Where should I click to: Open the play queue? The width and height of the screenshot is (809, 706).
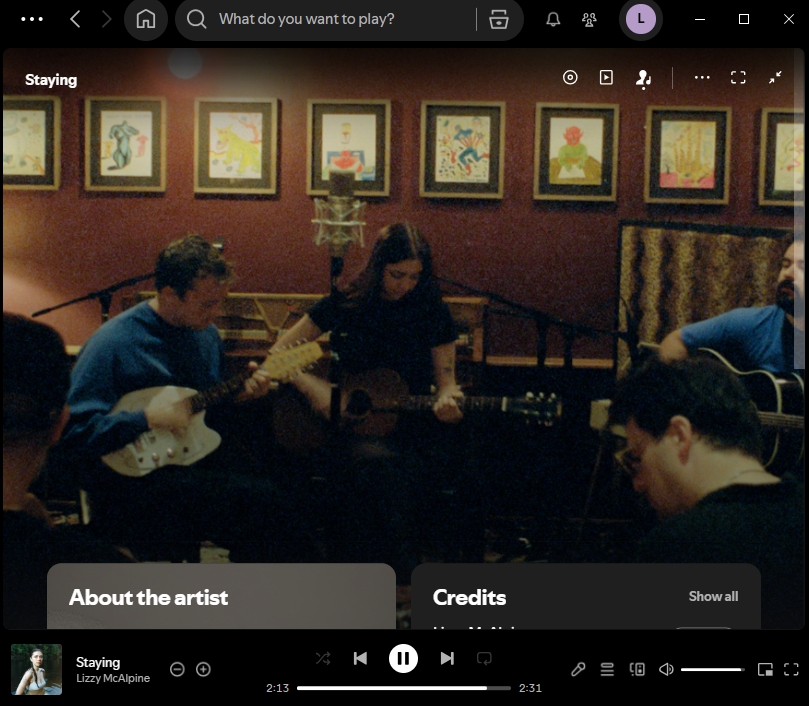pyautogui.click(x=607, y=669)
